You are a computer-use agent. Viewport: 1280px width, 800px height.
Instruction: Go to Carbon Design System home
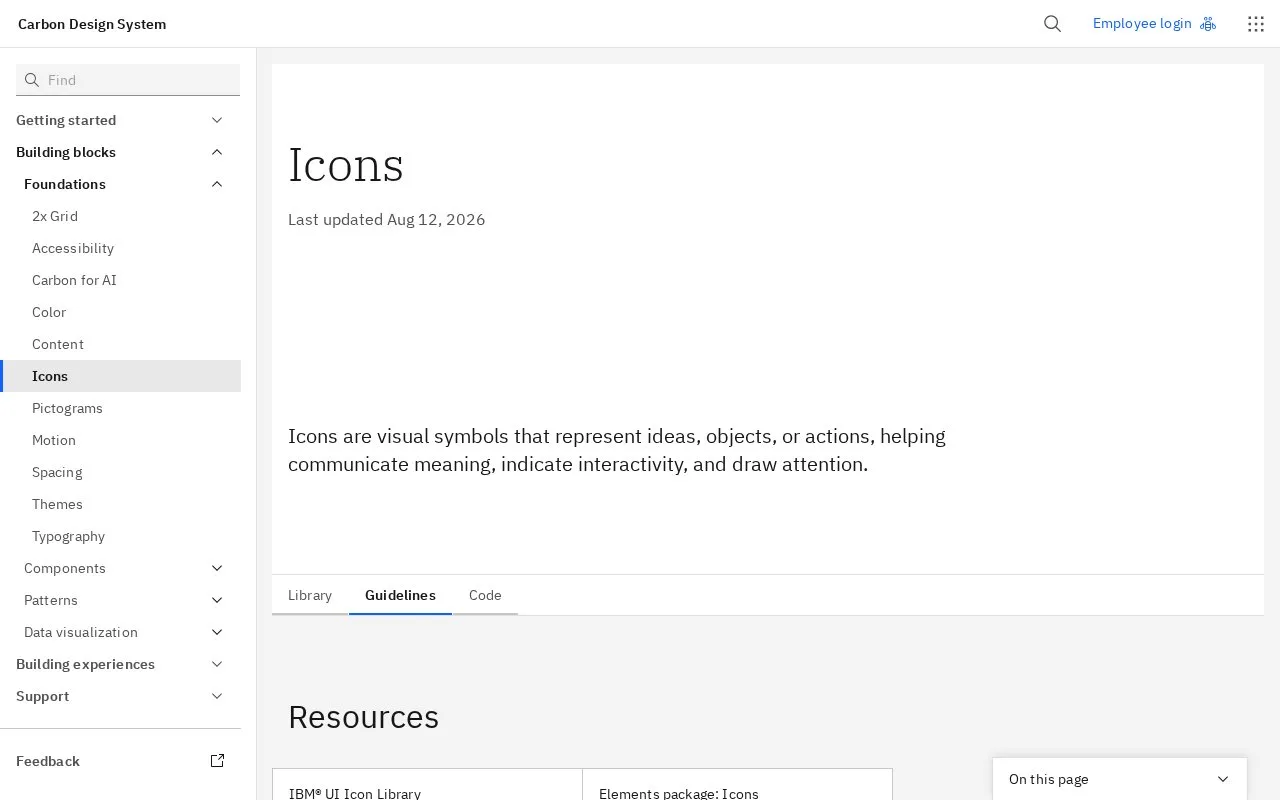click(x=92, y=24)
